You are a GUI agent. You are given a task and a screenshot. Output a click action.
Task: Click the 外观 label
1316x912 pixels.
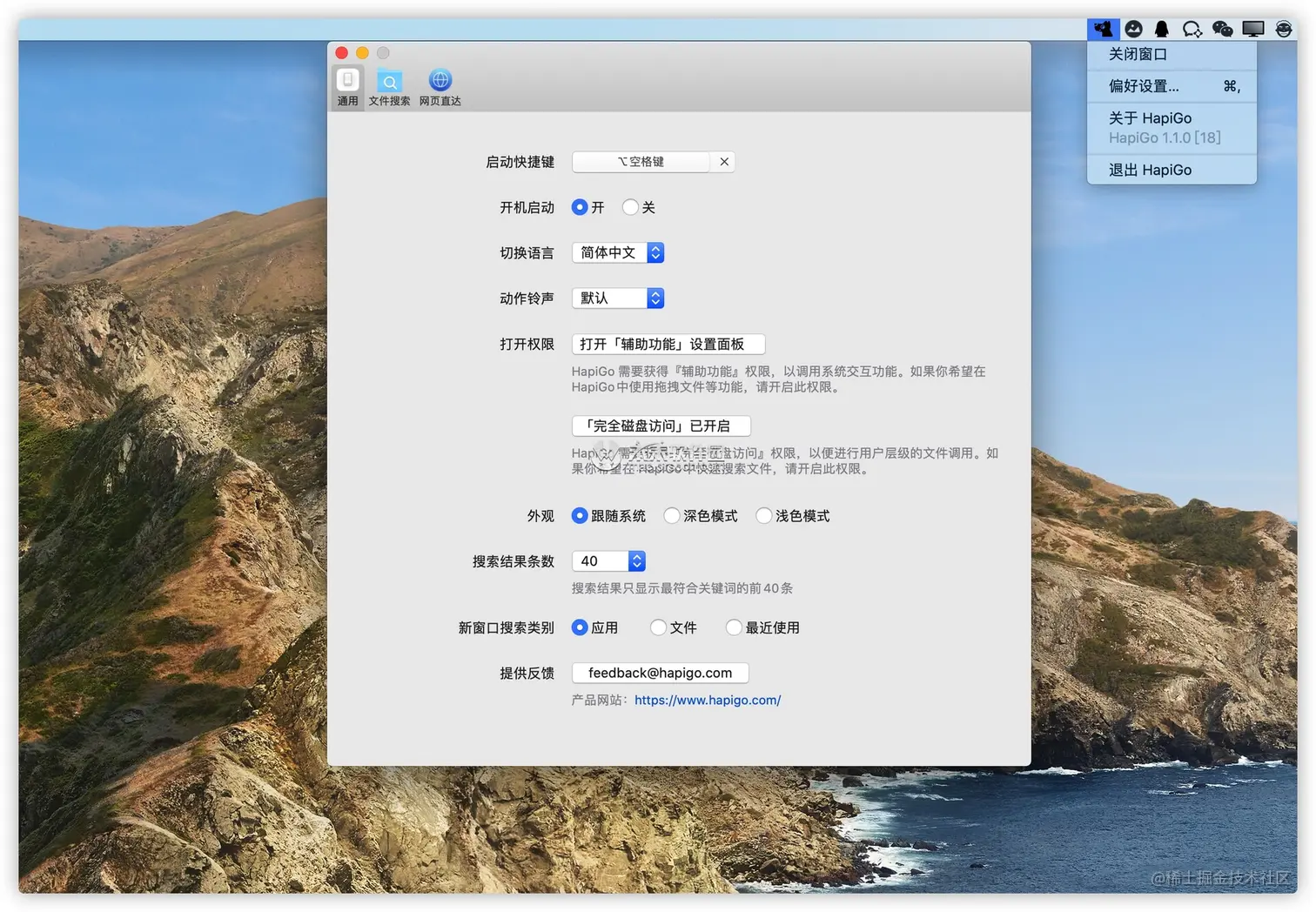click(540, 516)
